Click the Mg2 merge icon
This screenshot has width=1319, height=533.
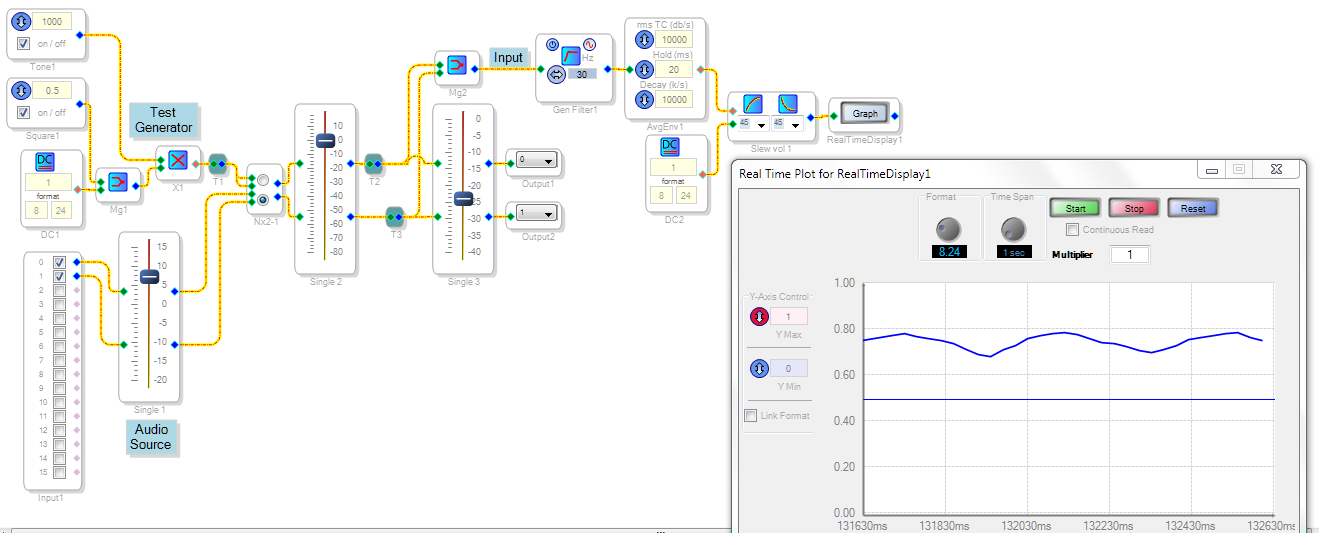click(457, 65)
